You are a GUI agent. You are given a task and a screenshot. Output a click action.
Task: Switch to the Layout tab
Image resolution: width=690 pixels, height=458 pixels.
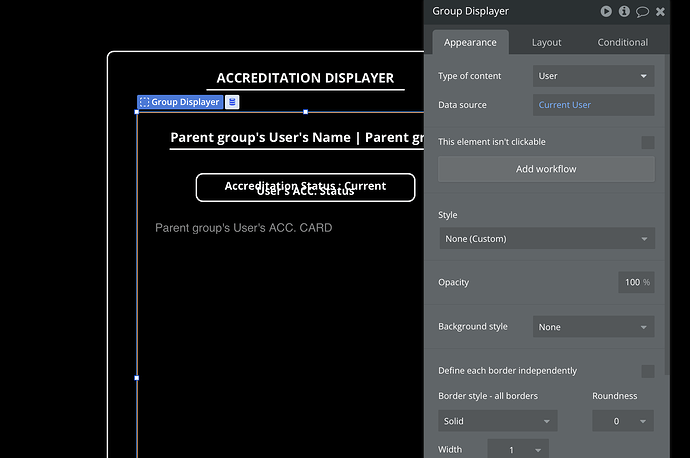546,42
